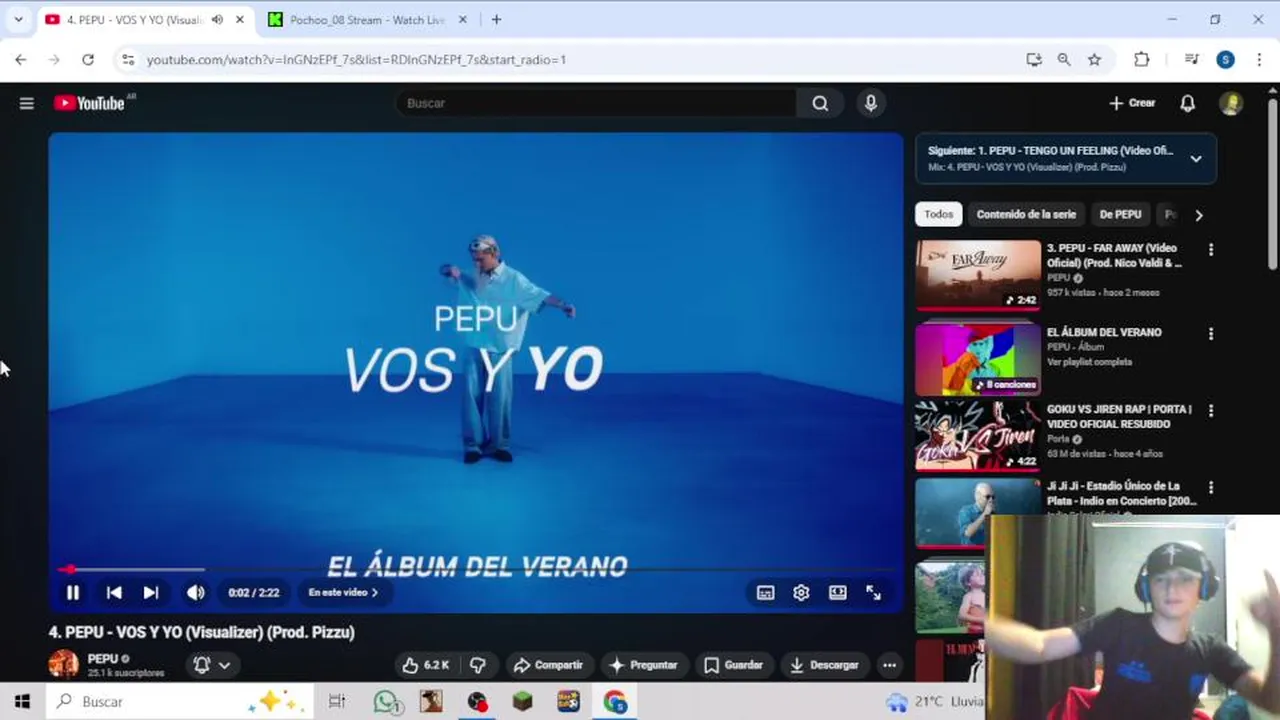This screenshot has height=720, width=1280.
Task: Open subscription notification bell dropdown
Action: (213, 665)
